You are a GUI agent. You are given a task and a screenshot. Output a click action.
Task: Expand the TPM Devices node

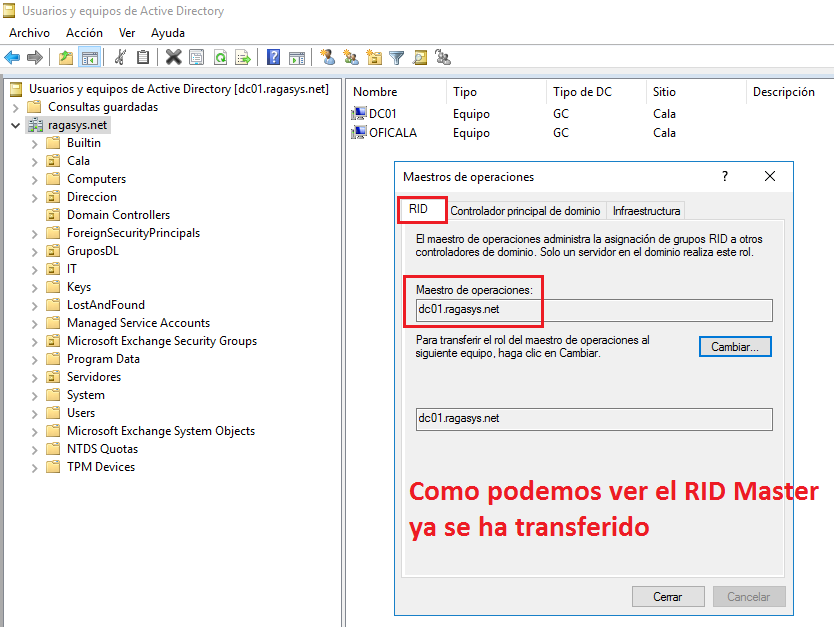point(35,468)
